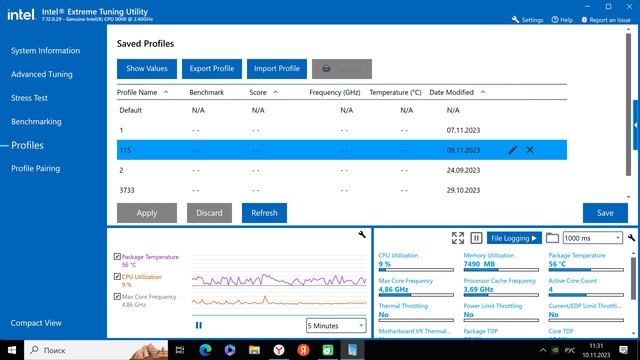640x360 pixels.
Task: Click the Apply button
Action: [x=147, y=213]
